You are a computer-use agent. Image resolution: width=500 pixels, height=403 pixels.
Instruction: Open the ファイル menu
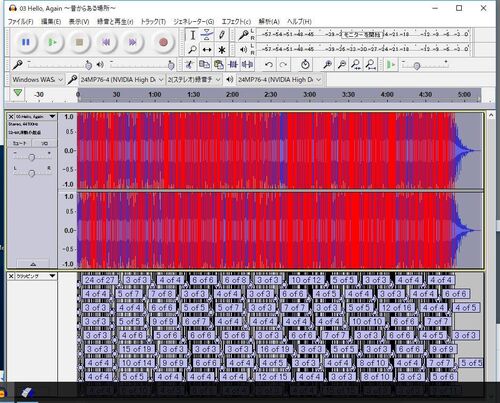(20, 22)
